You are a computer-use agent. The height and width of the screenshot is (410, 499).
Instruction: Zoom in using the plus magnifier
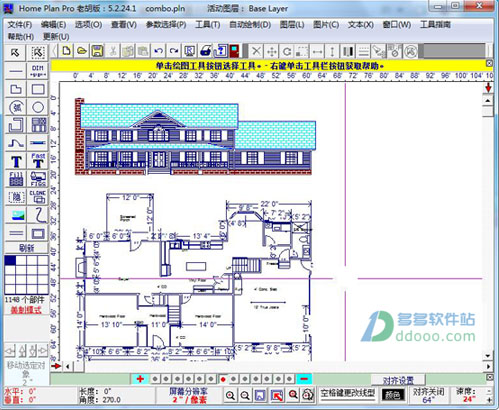coord(230,395)
